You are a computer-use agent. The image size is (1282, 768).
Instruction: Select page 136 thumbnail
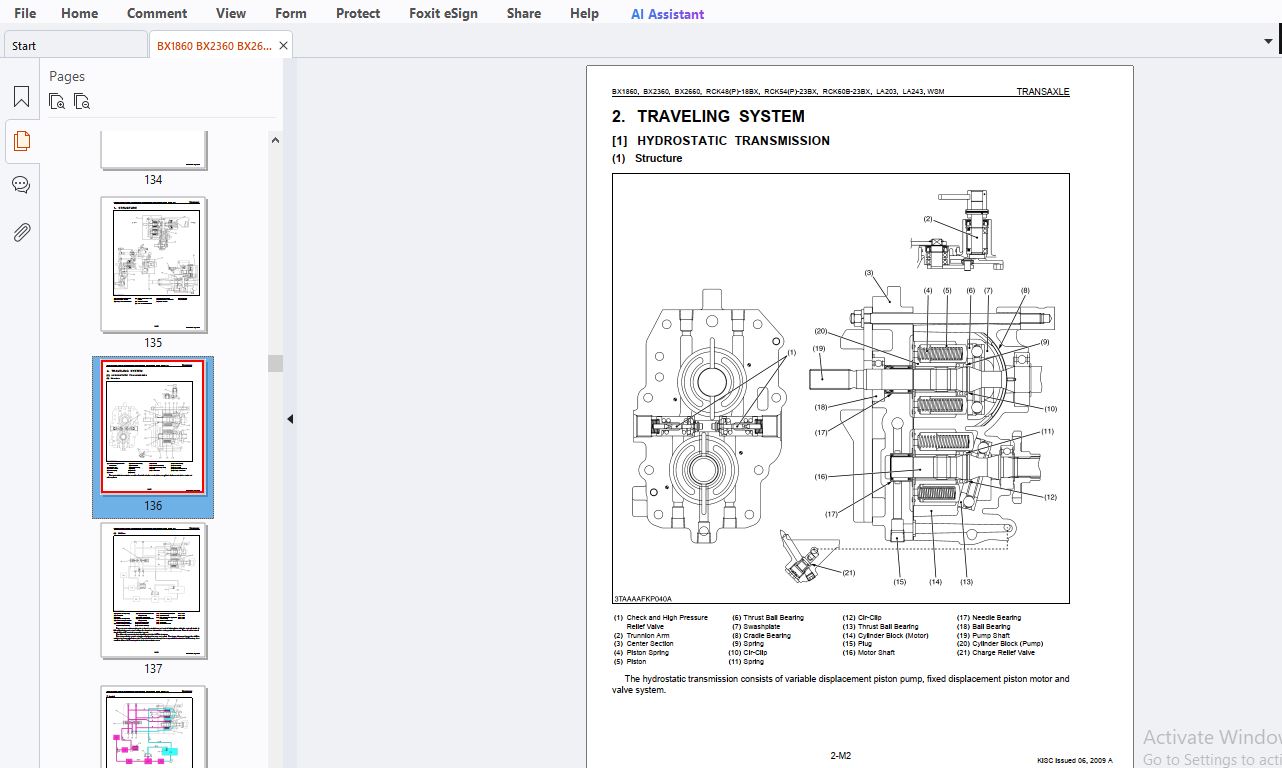coord(153,427)
